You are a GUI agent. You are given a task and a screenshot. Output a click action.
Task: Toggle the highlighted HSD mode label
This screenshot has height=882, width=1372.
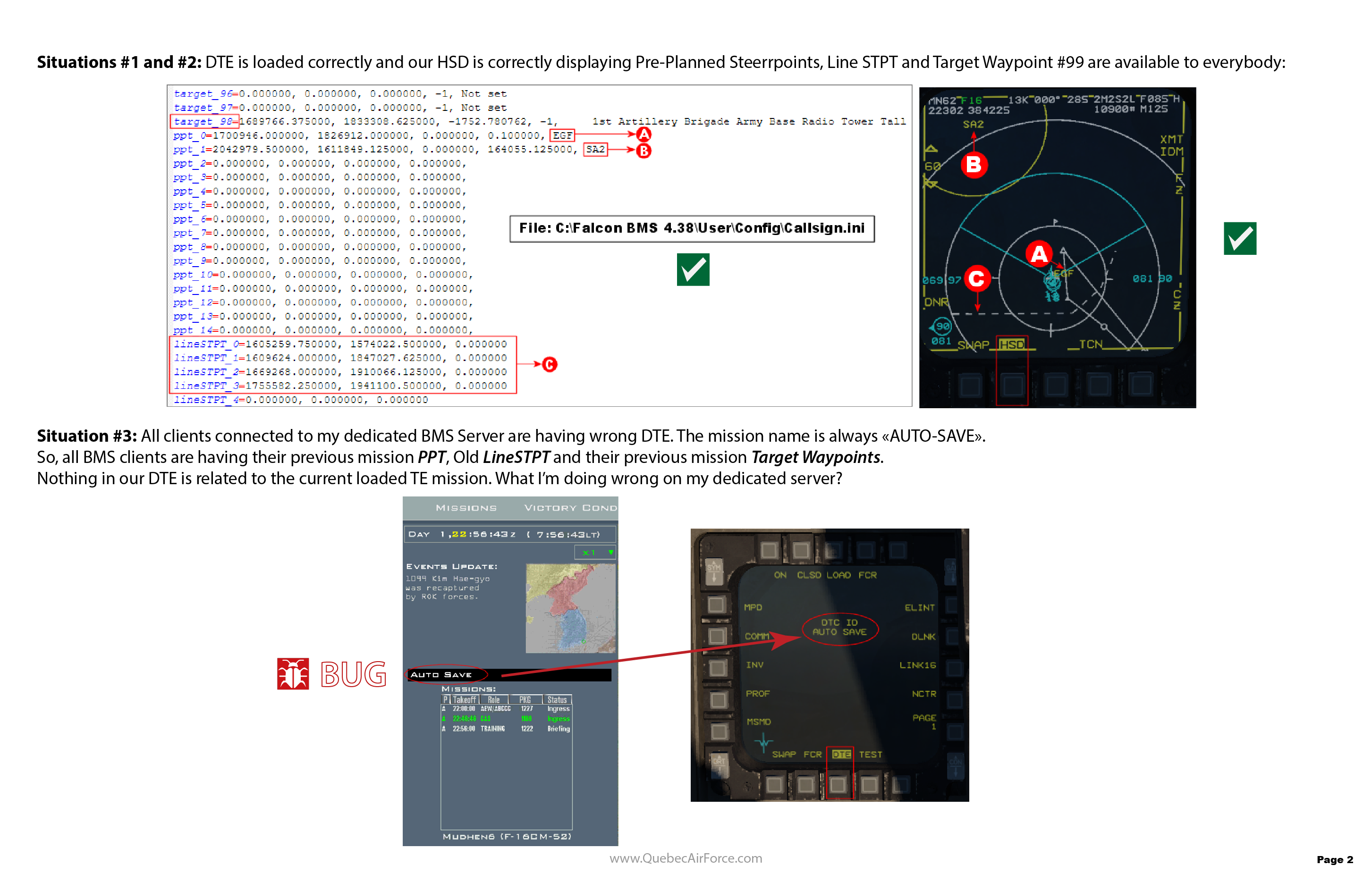tap(1011, 344)
